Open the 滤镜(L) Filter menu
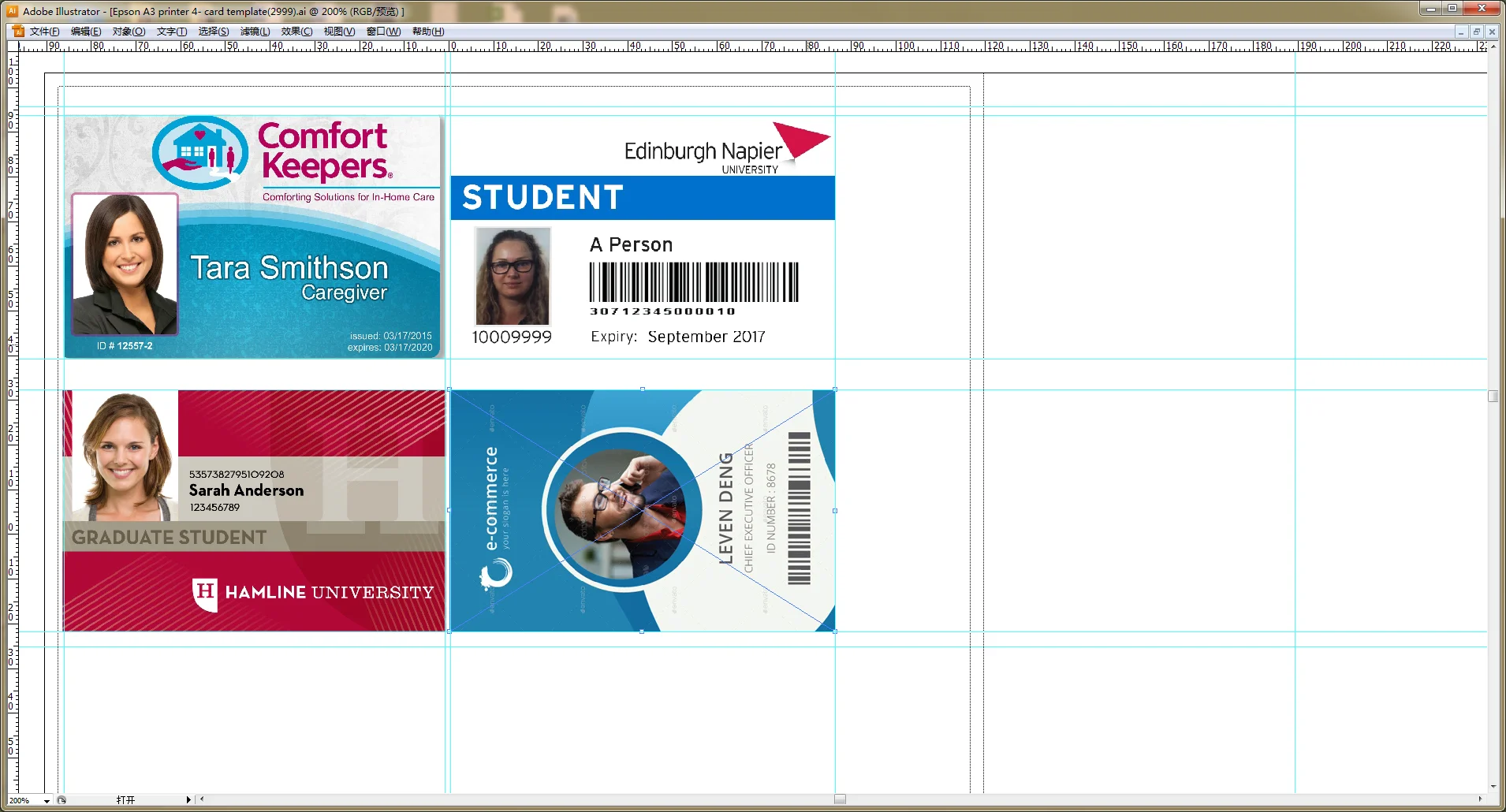 pyautogui.click(x=255, y=32)
